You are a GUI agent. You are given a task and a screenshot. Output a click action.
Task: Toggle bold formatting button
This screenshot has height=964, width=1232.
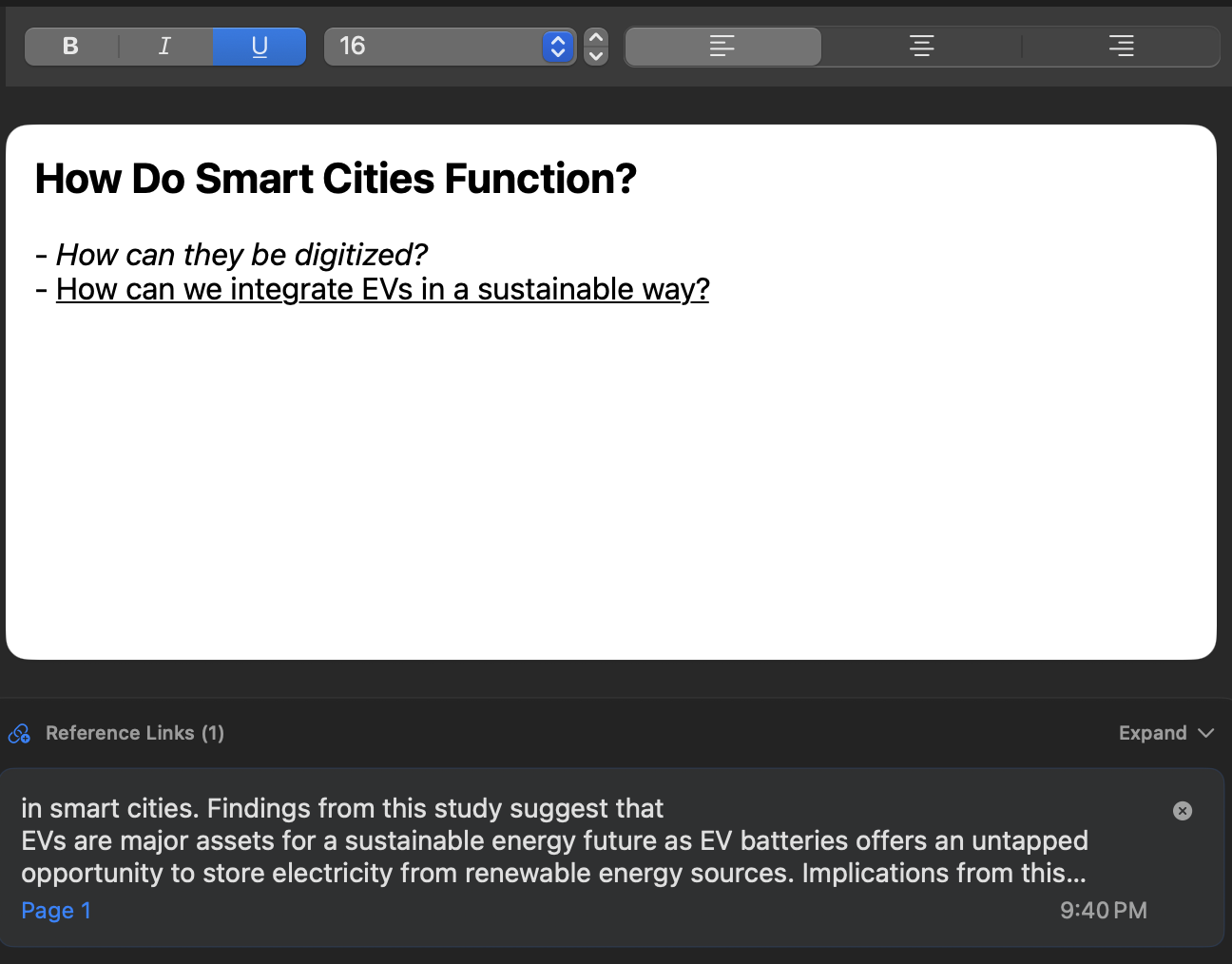(70, 46)
